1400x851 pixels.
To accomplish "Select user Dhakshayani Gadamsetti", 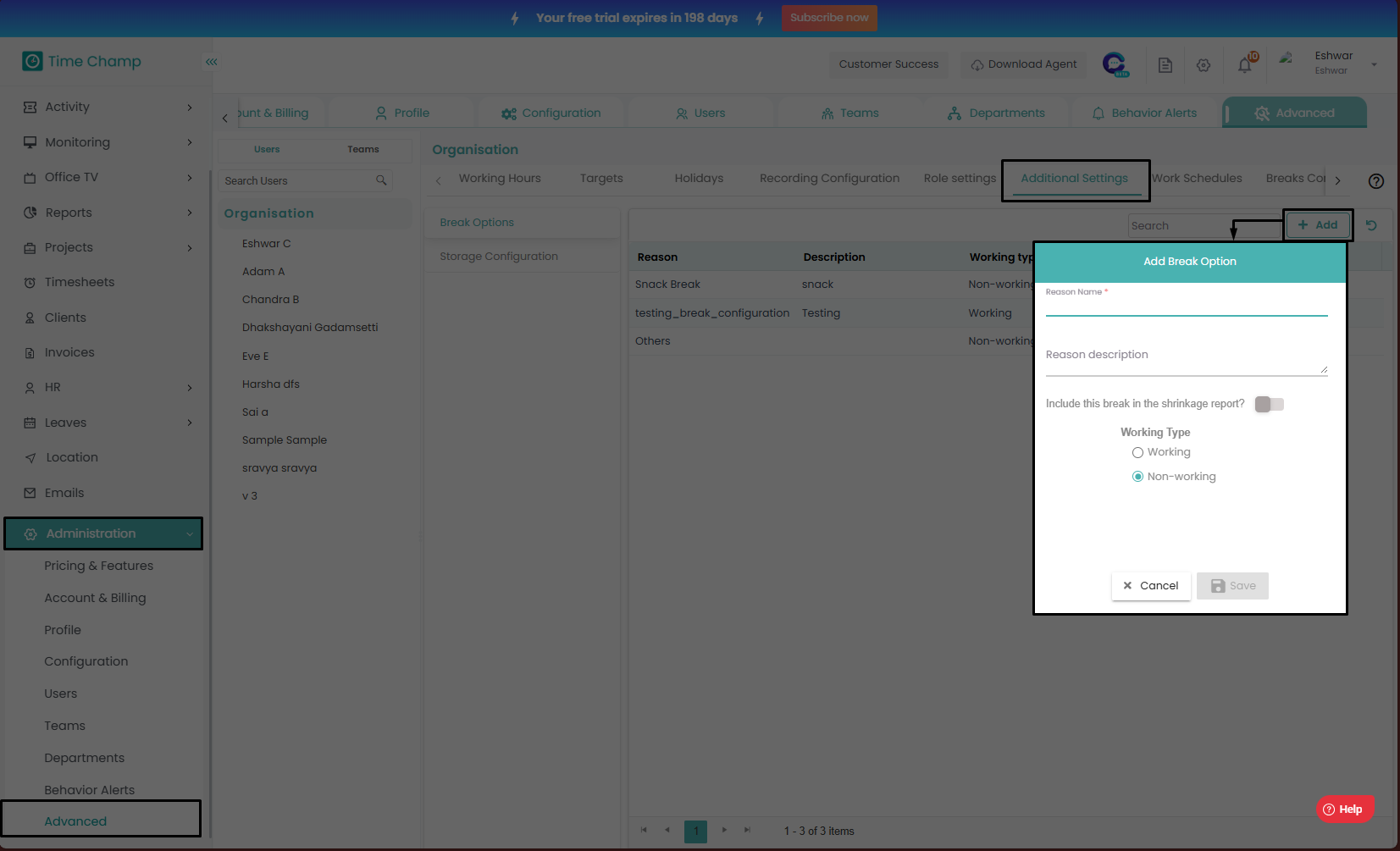I will coord(310,328).
